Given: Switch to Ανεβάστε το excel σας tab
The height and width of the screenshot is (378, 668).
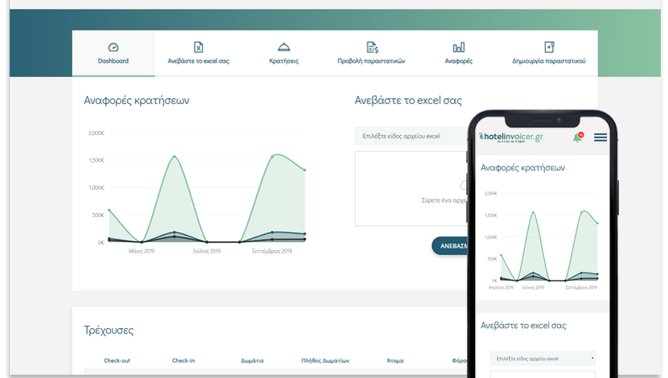Looking at the screenshot, I should pos(199,53).
